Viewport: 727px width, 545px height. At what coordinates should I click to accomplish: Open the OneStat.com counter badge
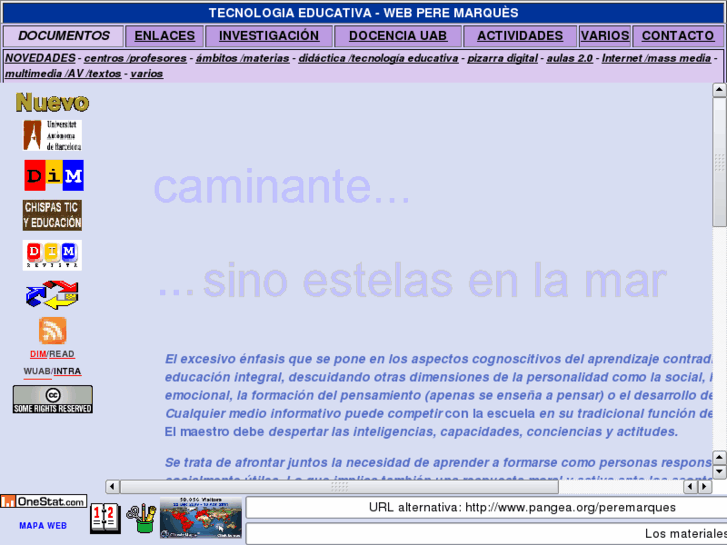pyautogui.click(x=44, y=501)
